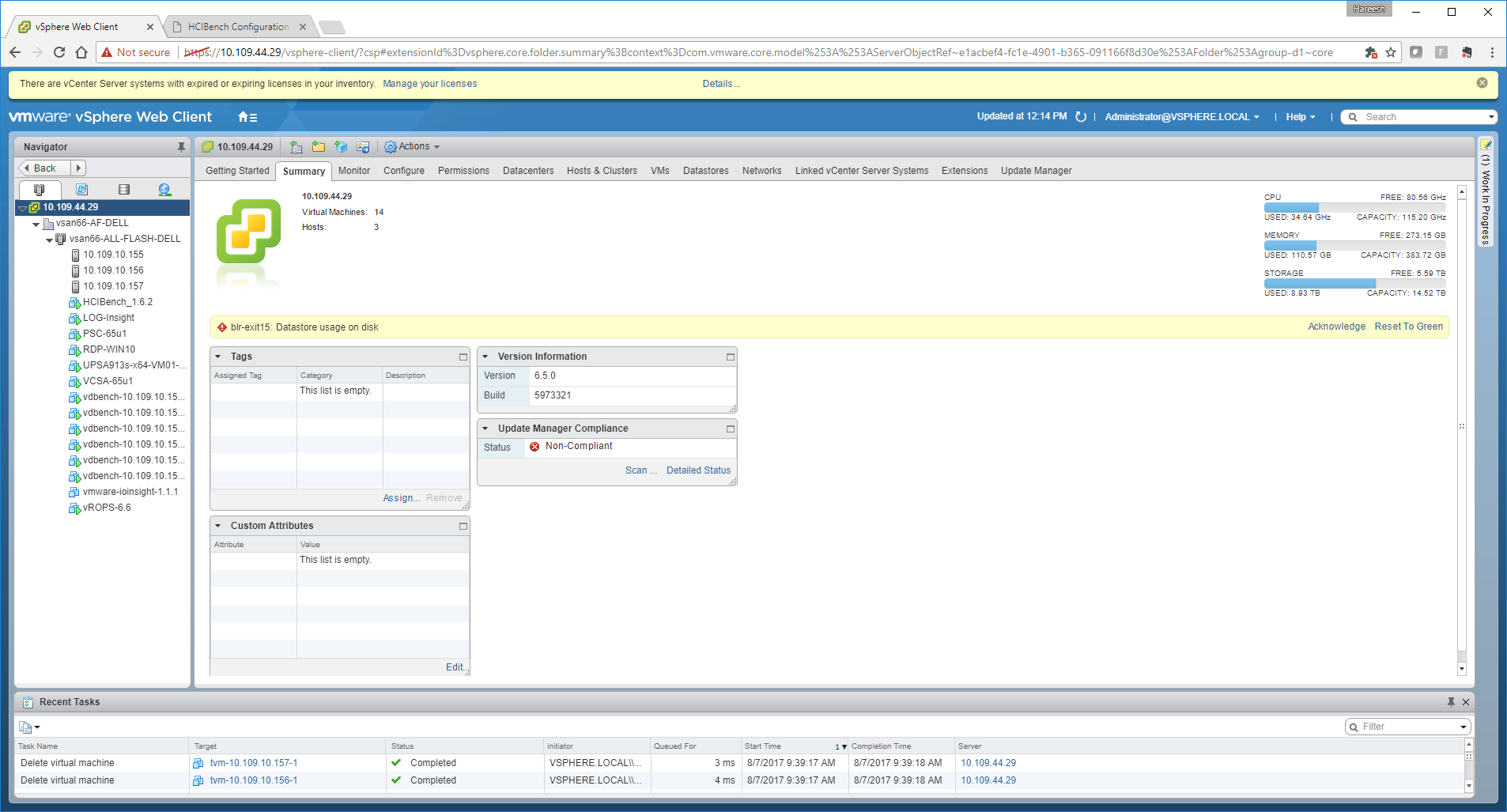Click the Recent Tasks Filter field
The height and width of the screenshot is (812, 1507).
point(1407,727)
